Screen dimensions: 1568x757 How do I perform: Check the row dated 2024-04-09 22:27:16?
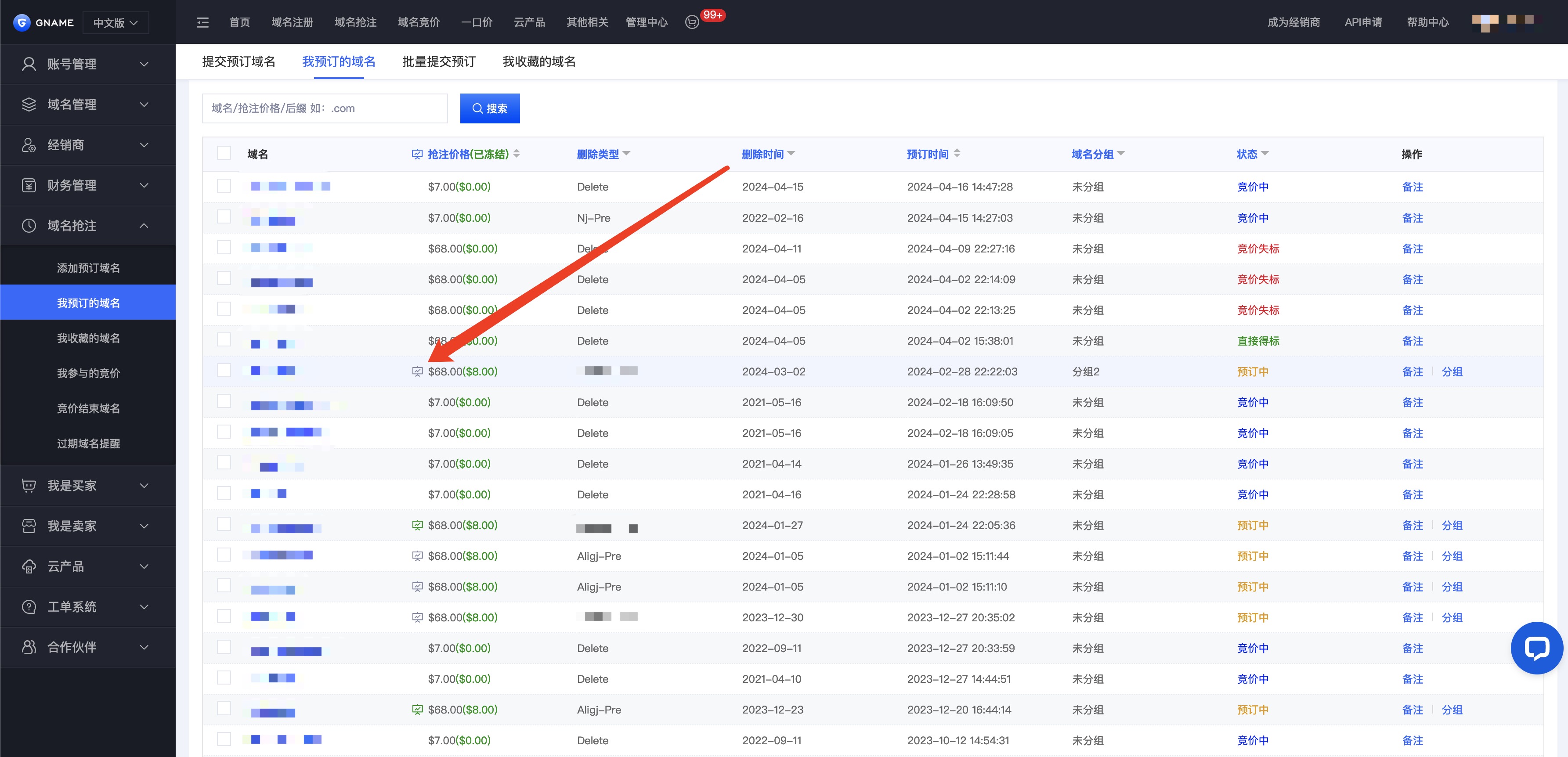[224, 247]
